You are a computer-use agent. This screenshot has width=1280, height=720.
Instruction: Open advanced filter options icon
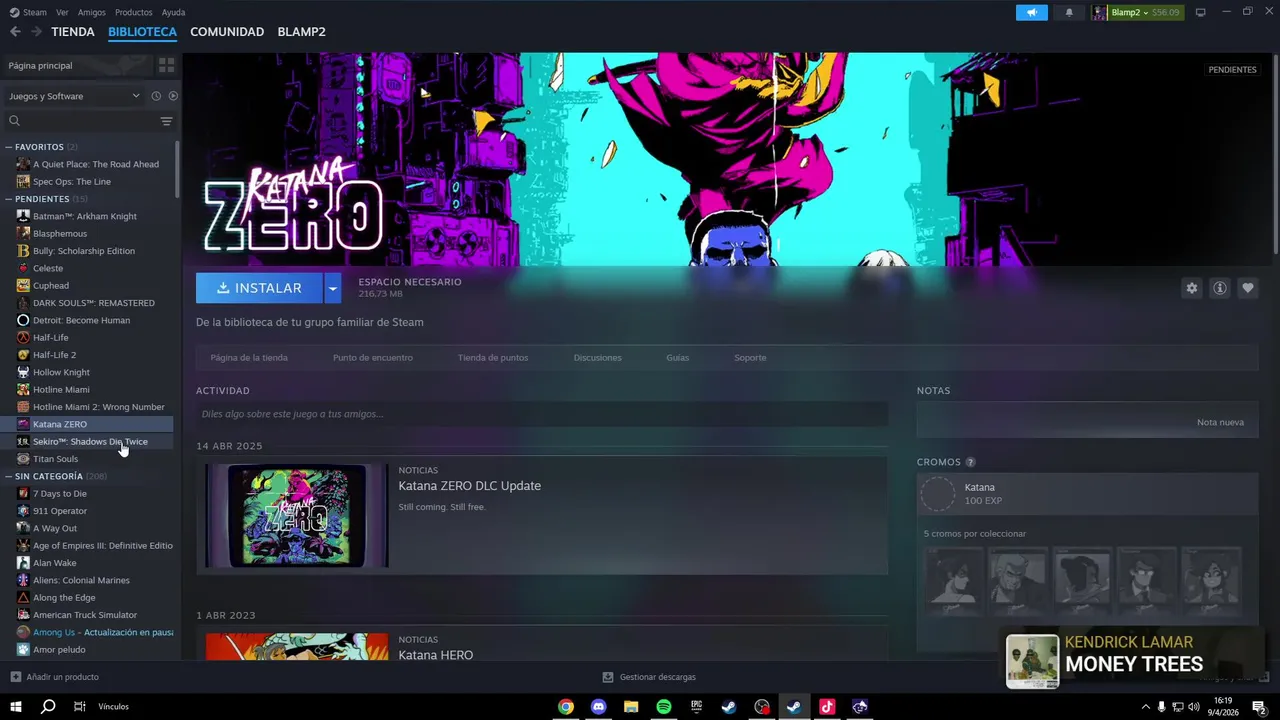pyautogui.click(x=166, y=121)
